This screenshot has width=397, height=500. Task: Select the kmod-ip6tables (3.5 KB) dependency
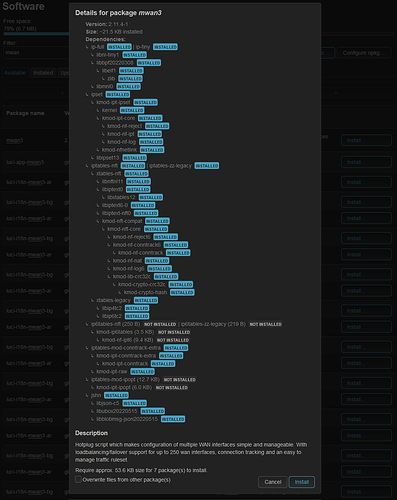click(x=125, y=332)
